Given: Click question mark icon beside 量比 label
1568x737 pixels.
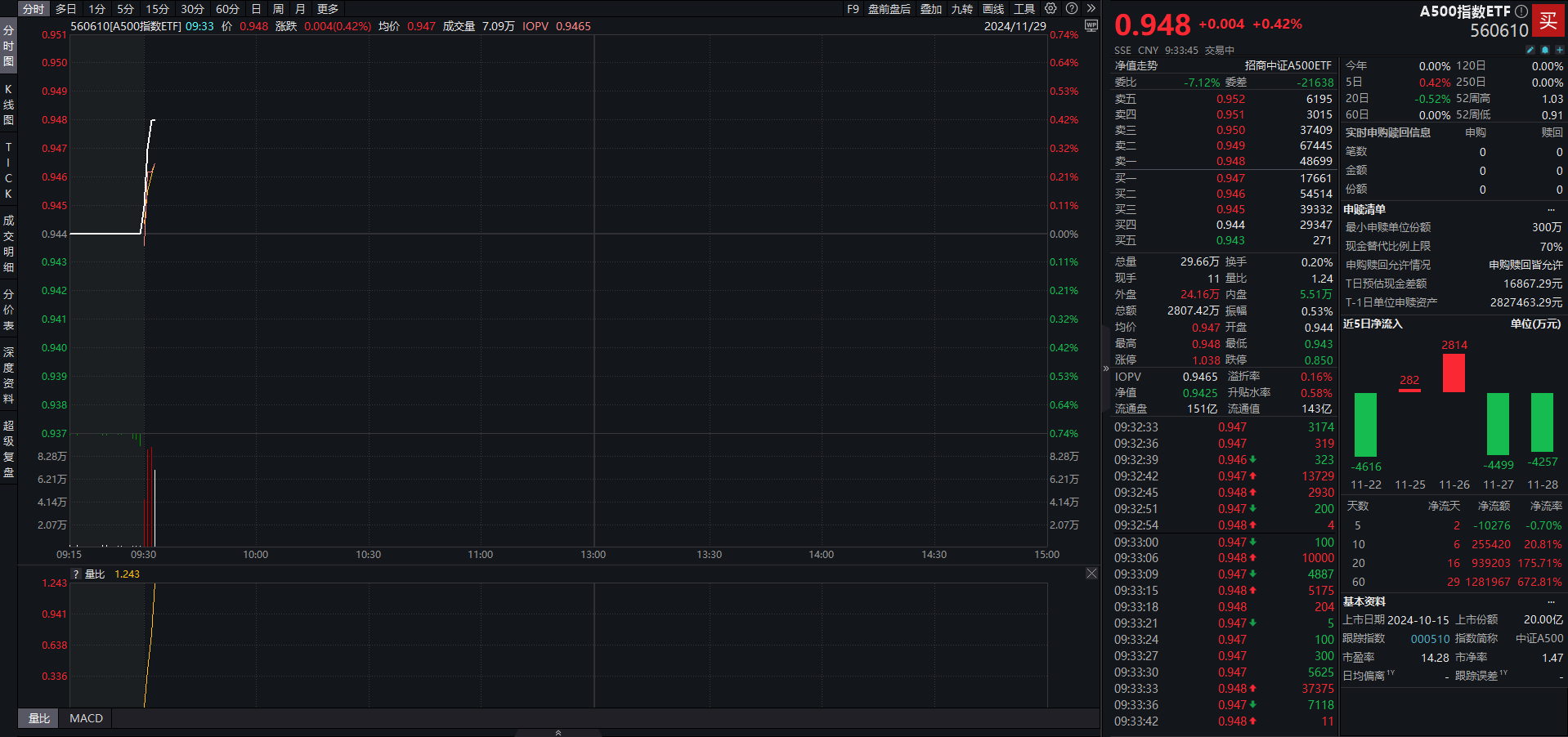Looking at the screenshot, I should point(76,574).
